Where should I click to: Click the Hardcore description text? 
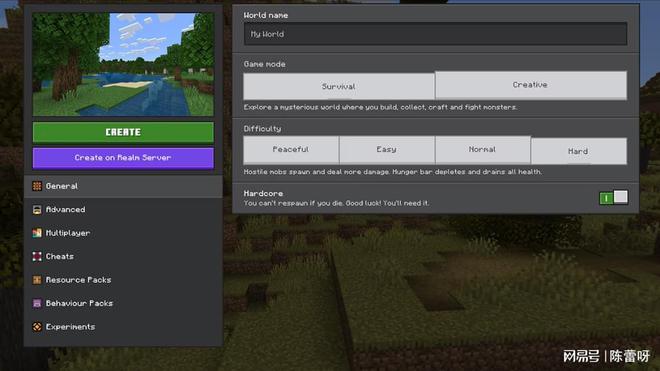click(336, 203)
